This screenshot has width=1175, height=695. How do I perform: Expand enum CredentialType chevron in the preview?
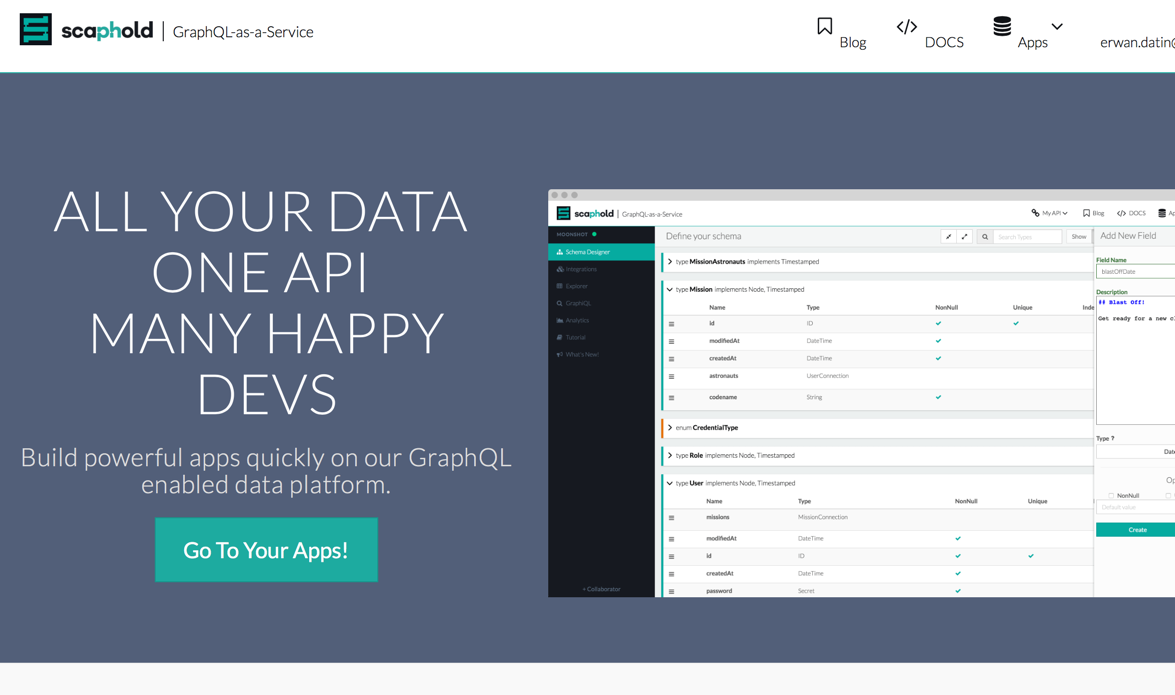click(x=670, y=427)
